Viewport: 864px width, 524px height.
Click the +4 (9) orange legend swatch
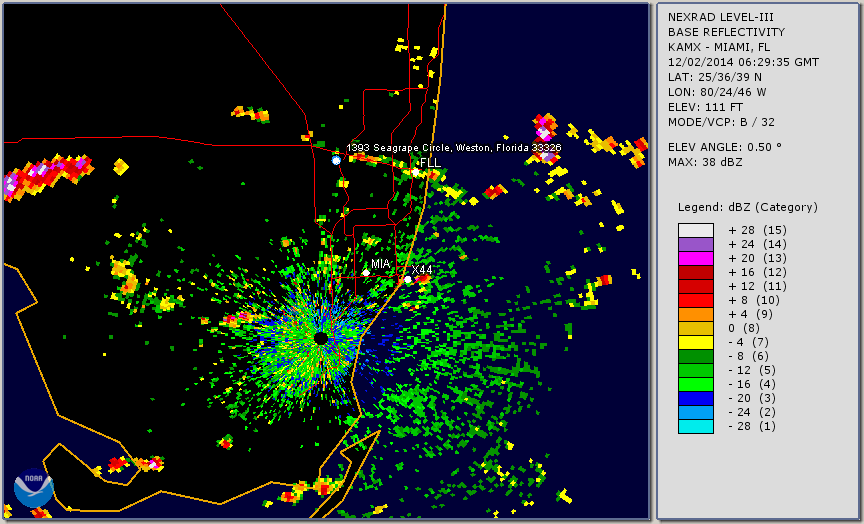696,315
